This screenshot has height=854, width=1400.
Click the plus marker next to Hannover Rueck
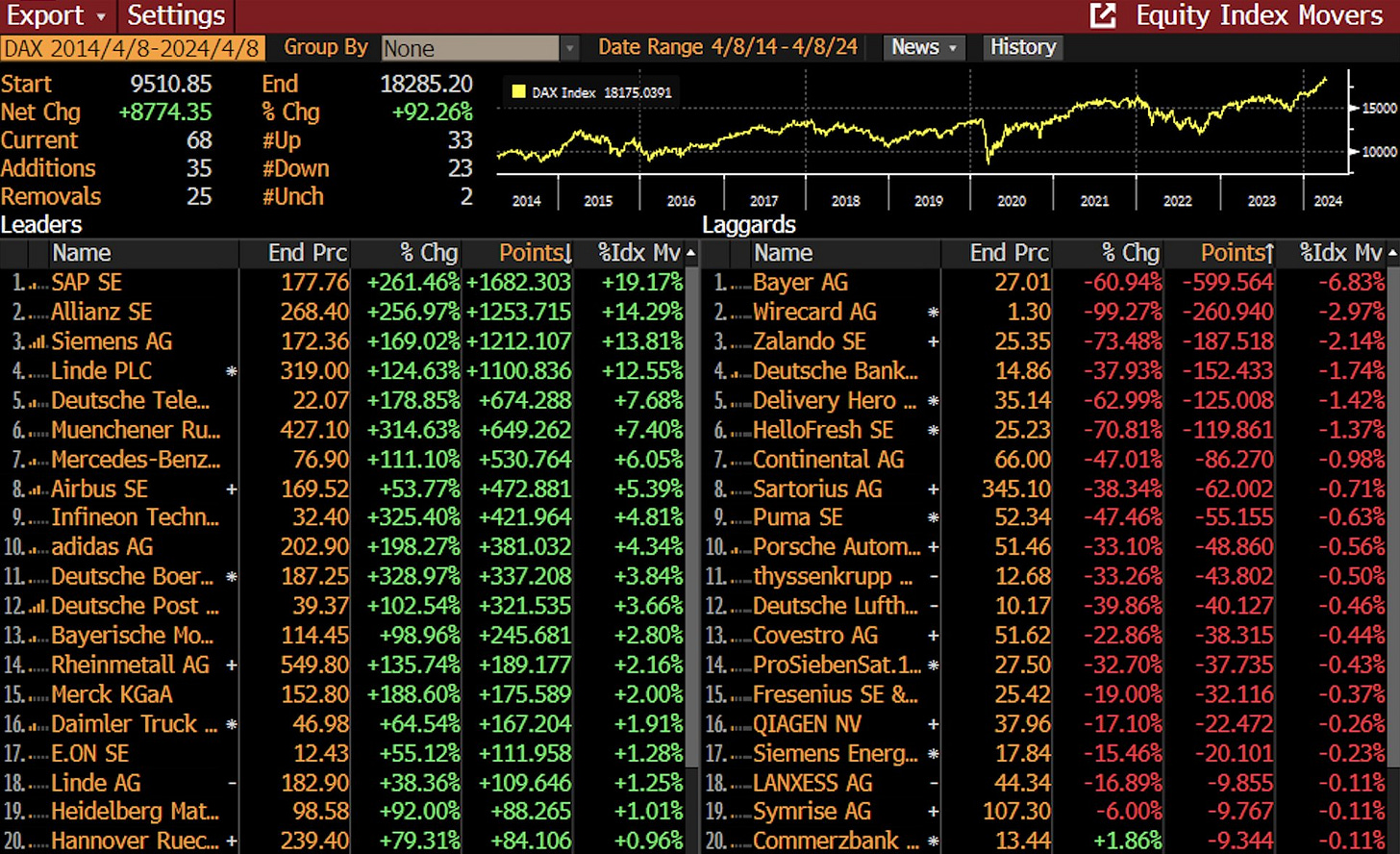click(x=231, y=841)
